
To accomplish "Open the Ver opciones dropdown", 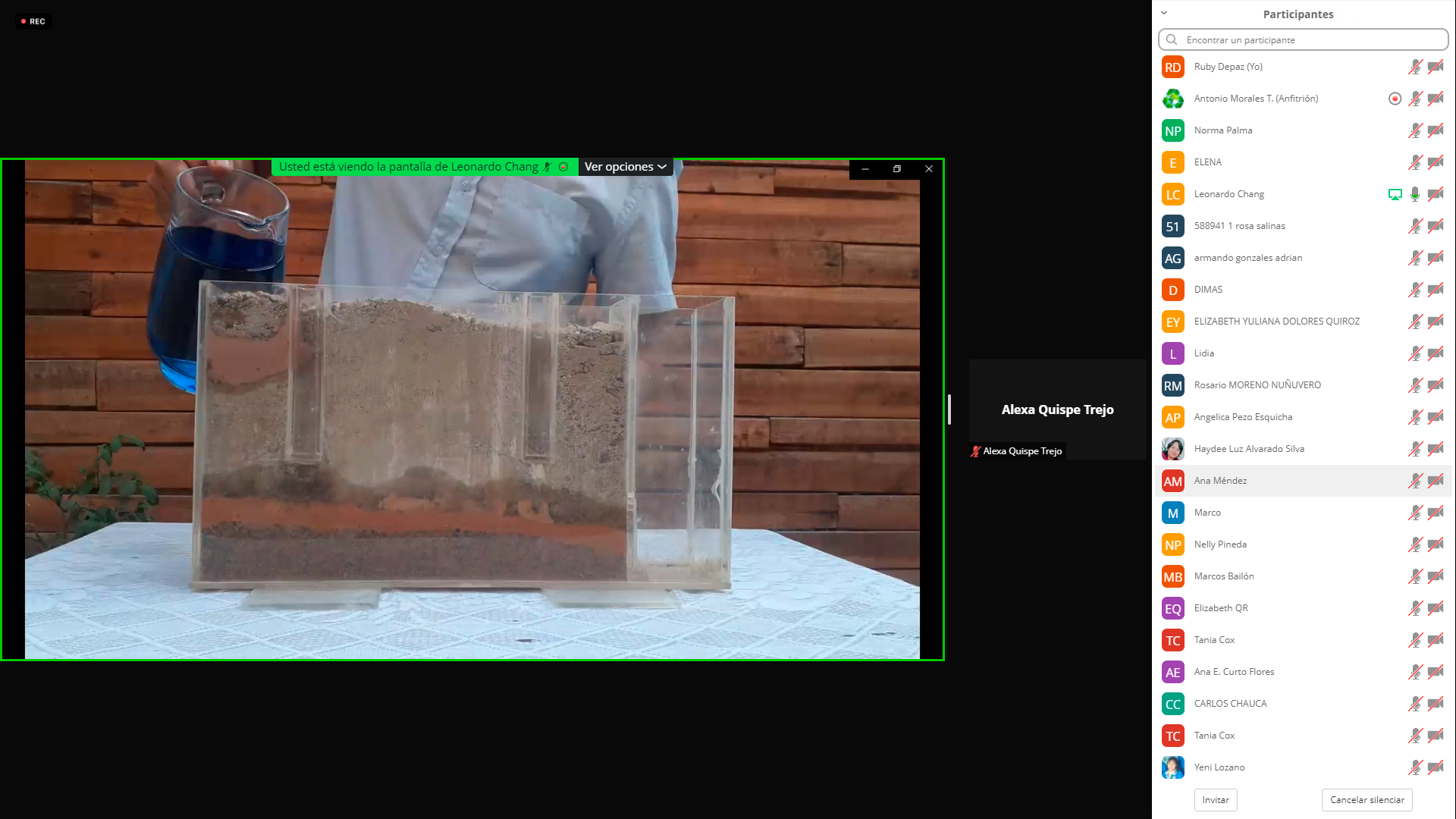I will 625,167.
